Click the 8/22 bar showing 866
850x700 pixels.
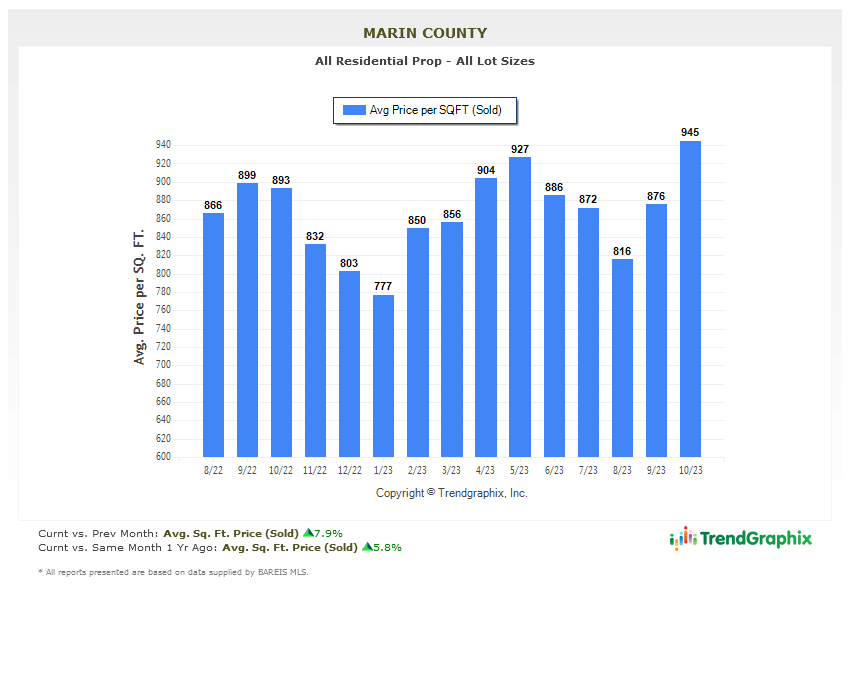[x=213, y=335]
